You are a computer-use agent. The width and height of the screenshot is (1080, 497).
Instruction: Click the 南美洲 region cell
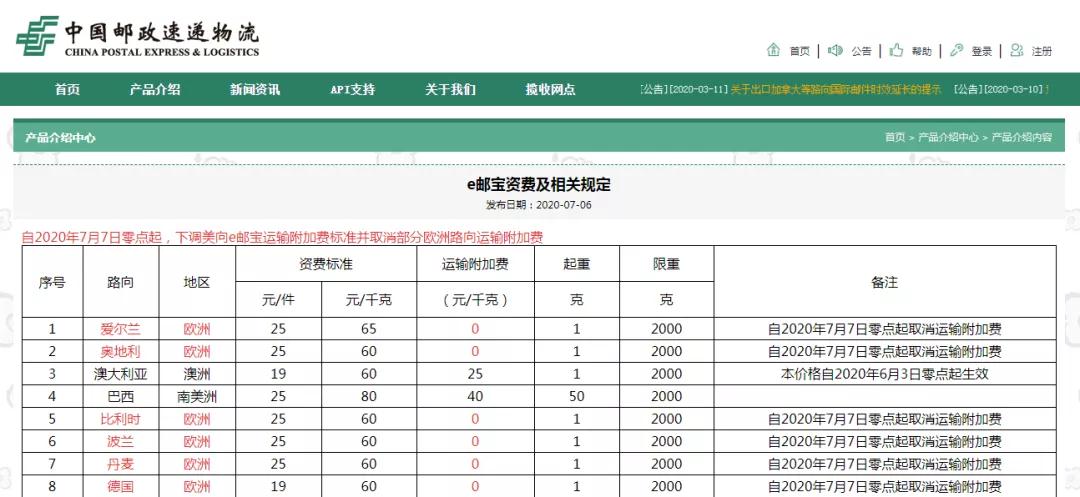click(197, 396)
